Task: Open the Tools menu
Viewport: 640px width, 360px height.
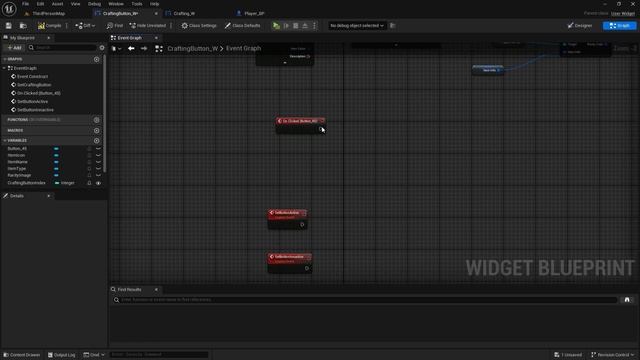Action: (137, 4)
